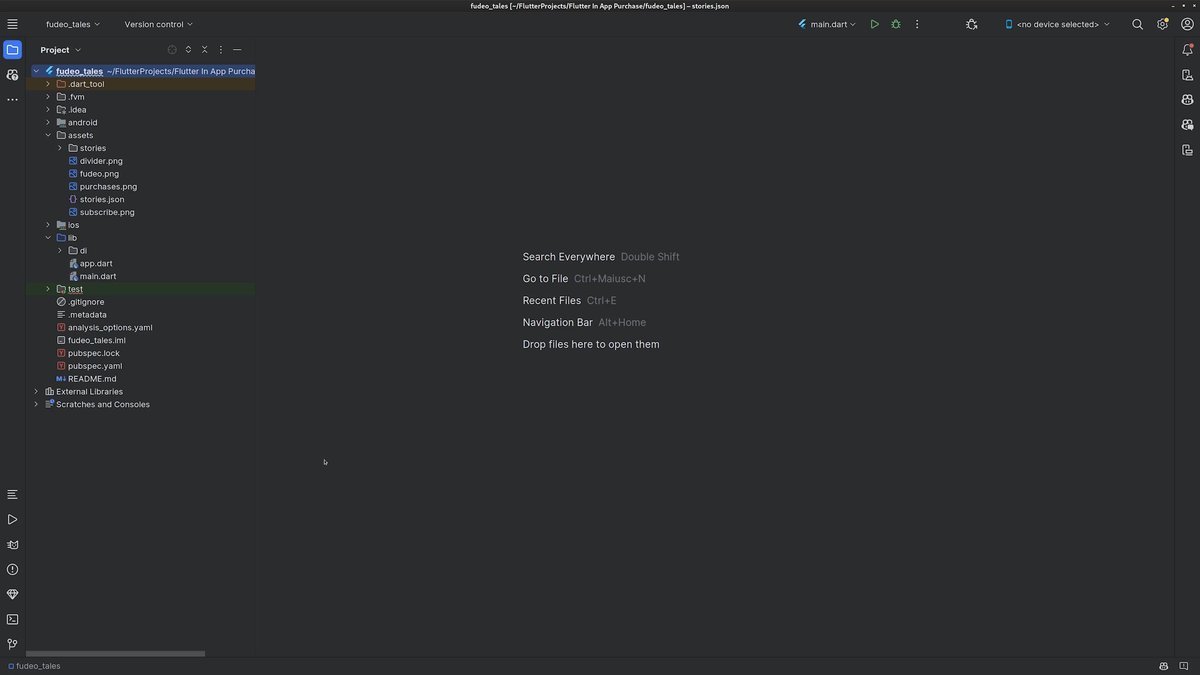Click the Search Everywhere magnifier icon
This screenshot has width=1200, height=675.
point(1137,24)
